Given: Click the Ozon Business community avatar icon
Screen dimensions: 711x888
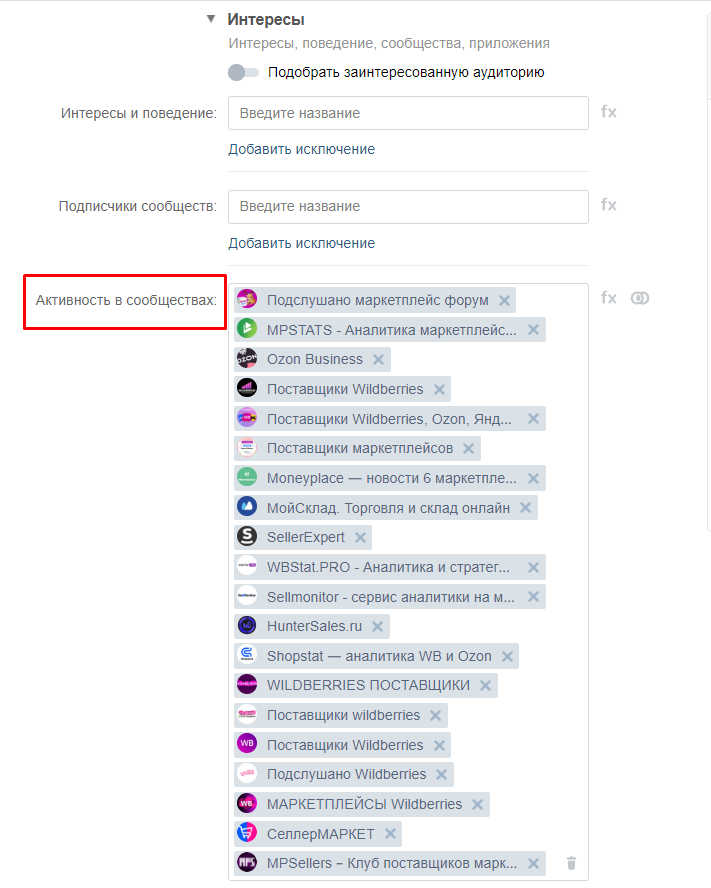Looking at the screenshot, I should 247,358.
